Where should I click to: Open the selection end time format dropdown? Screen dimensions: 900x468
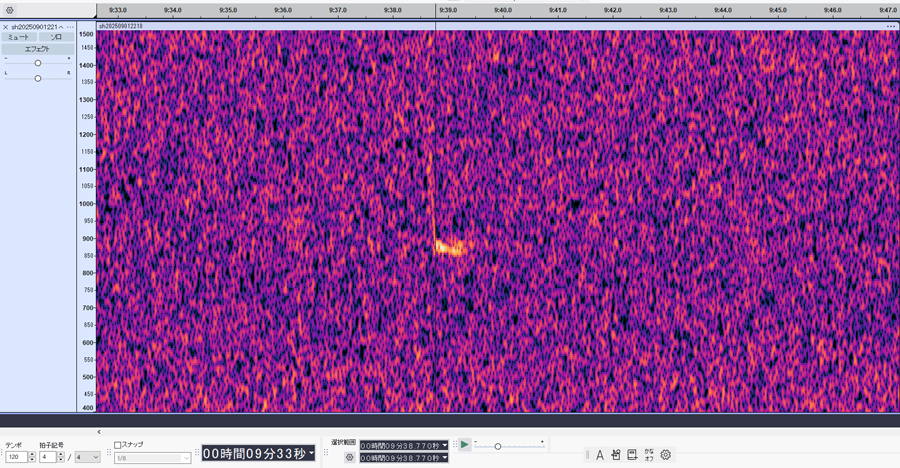445,458
